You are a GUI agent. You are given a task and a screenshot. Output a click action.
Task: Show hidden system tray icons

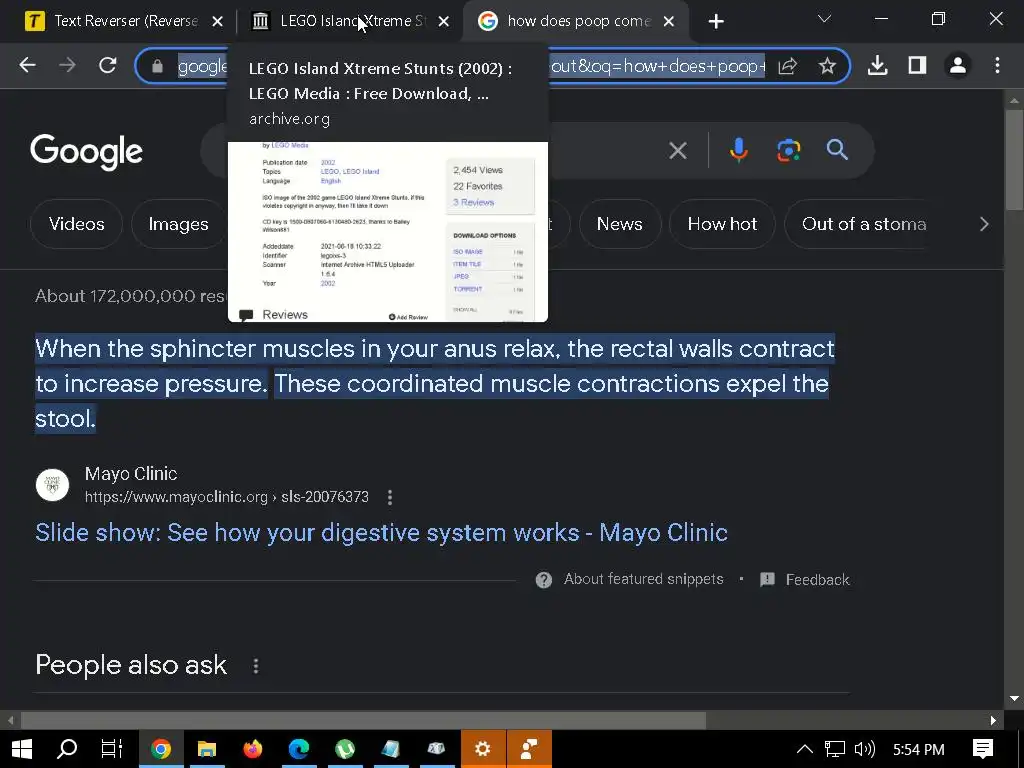[805, 749]
